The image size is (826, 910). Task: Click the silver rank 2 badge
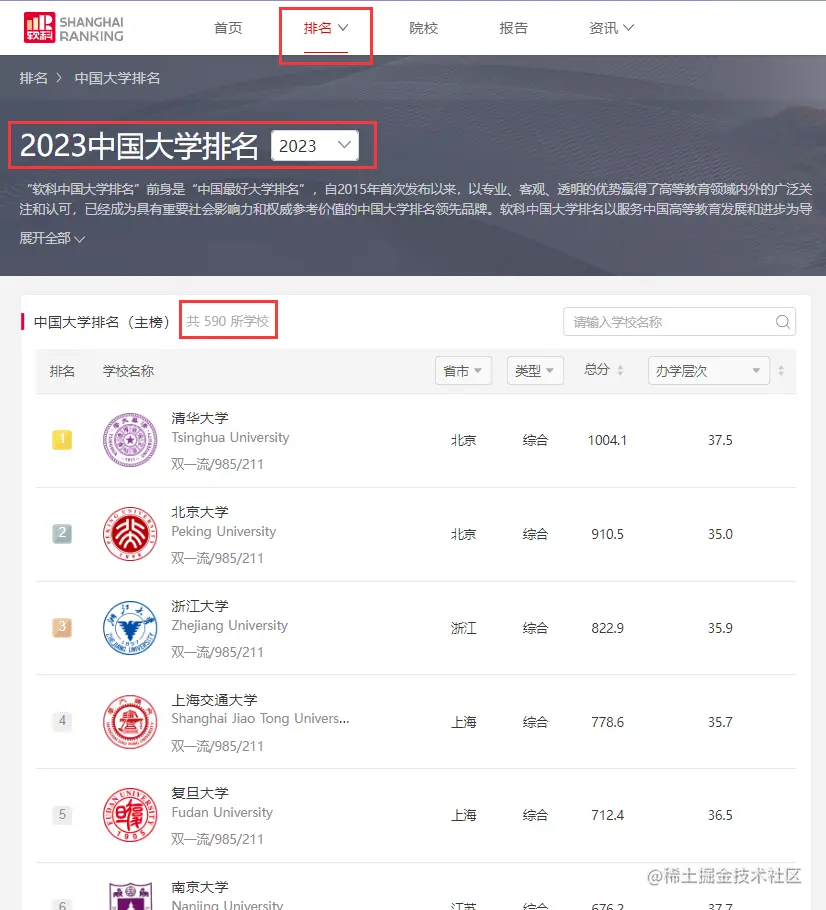62,533
